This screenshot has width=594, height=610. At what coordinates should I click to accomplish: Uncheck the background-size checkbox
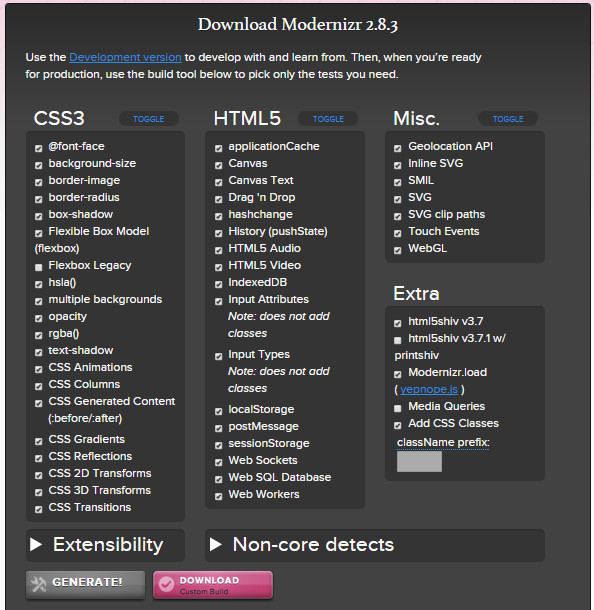point(39,165)
